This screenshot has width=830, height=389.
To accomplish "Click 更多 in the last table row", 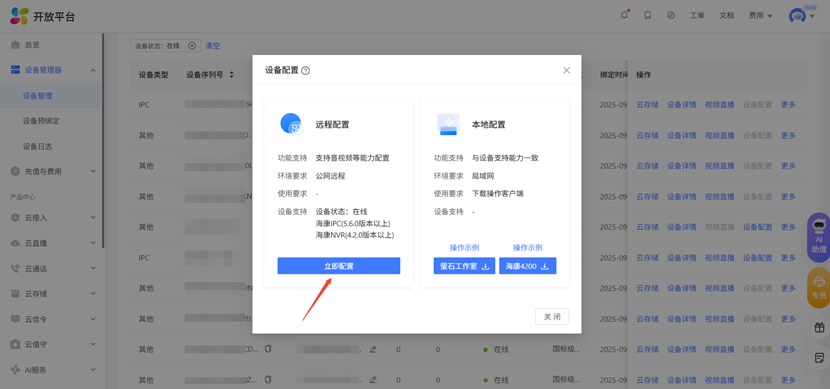I will pos(788,380).
